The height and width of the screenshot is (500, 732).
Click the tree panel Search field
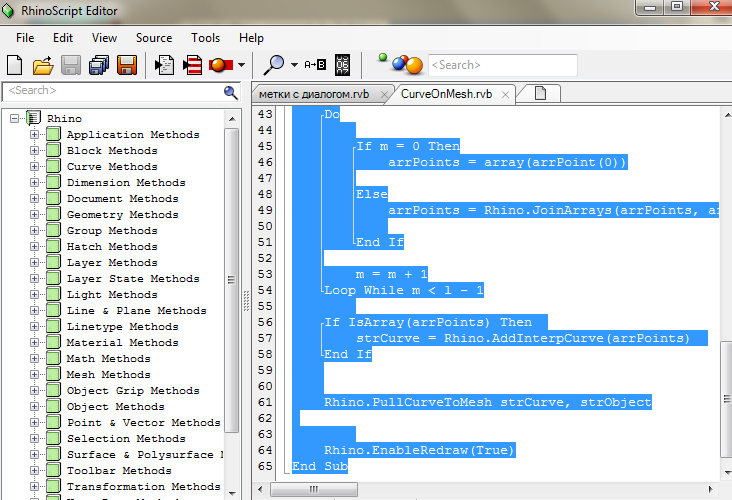point(112,91)
